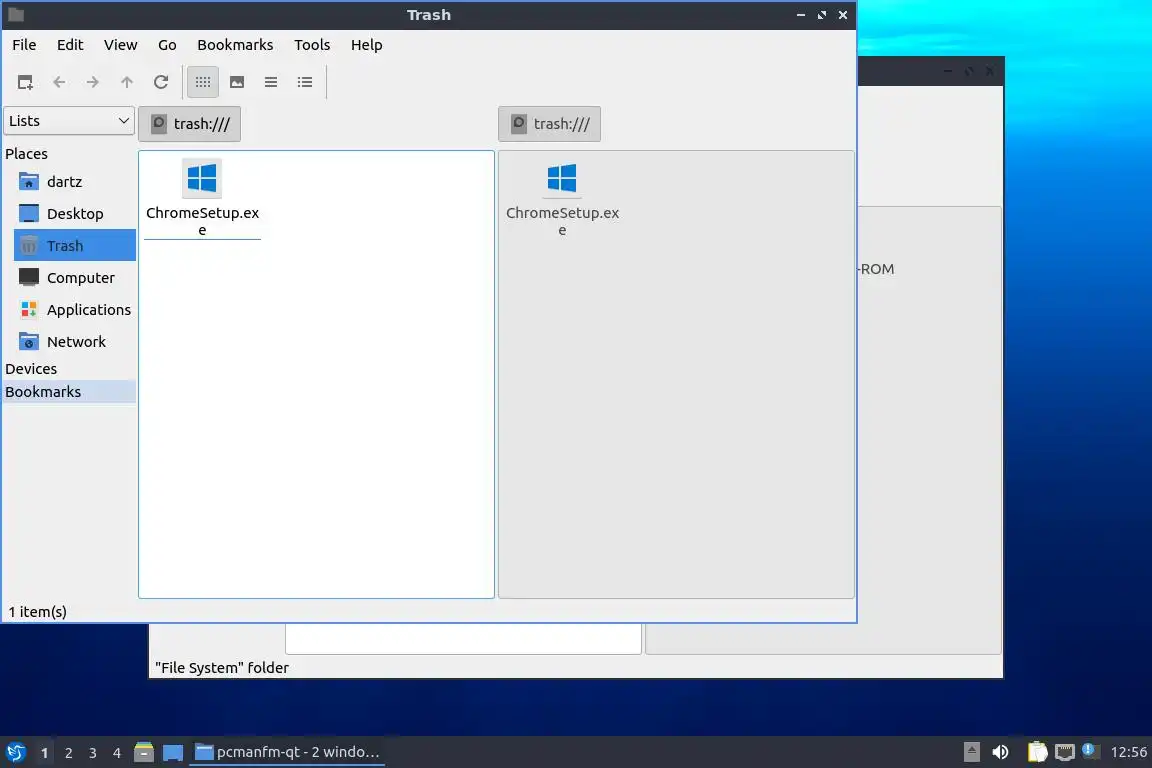Viewport: 1152px width, 768px height.
Task: Click show desktop icon in taskbar
Action: [173, 752]
